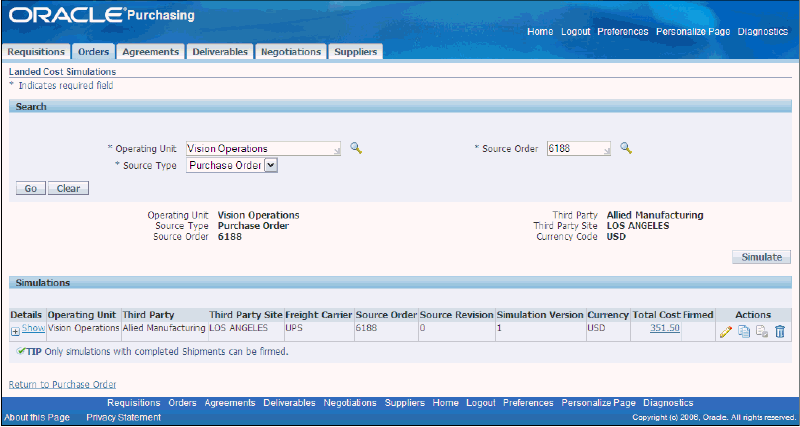Click the disabled firm simulation icon

(x=762, y=332)
